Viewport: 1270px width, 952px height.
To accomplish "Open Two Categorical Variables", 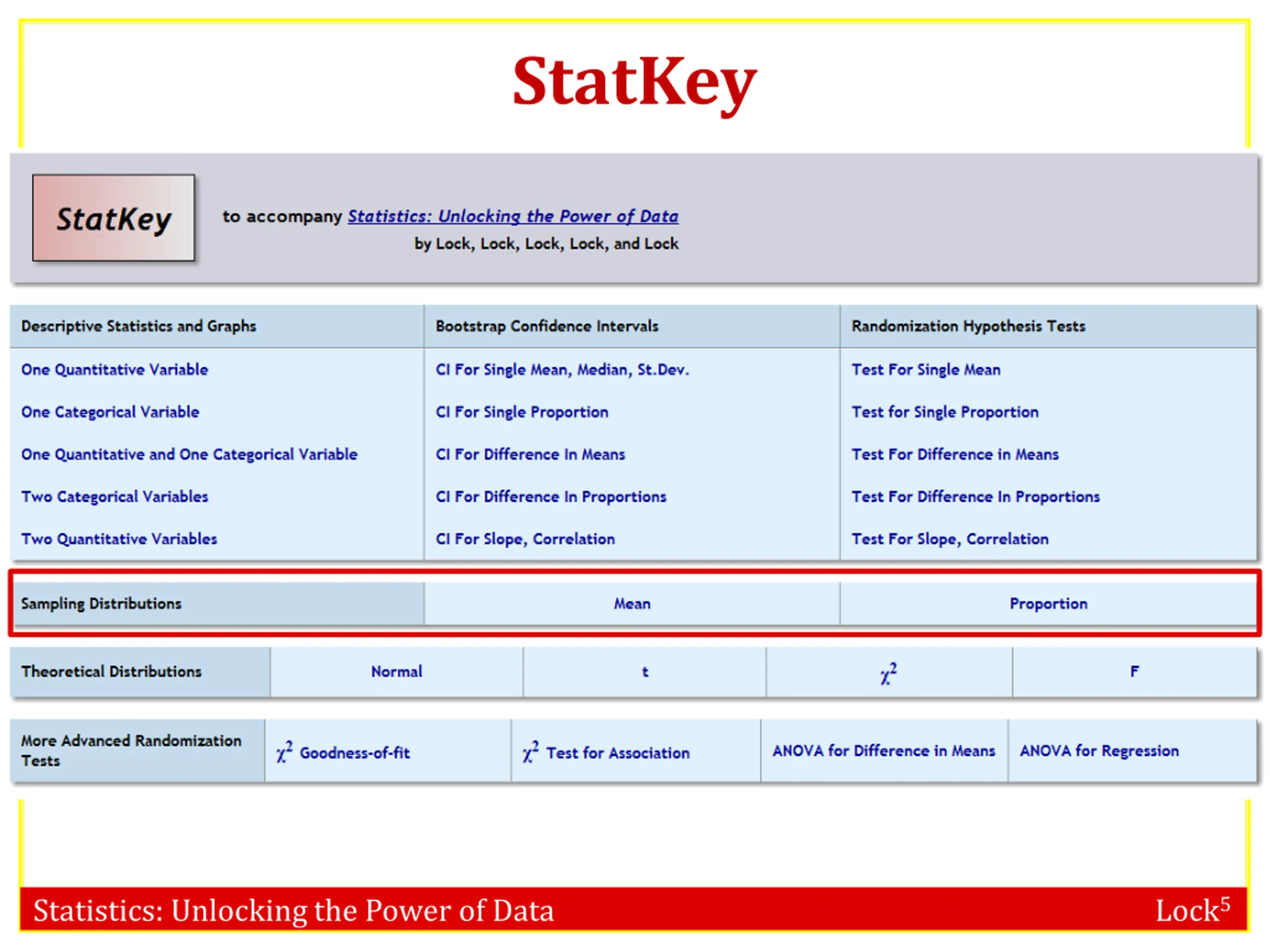I will (x=114, y=496).
